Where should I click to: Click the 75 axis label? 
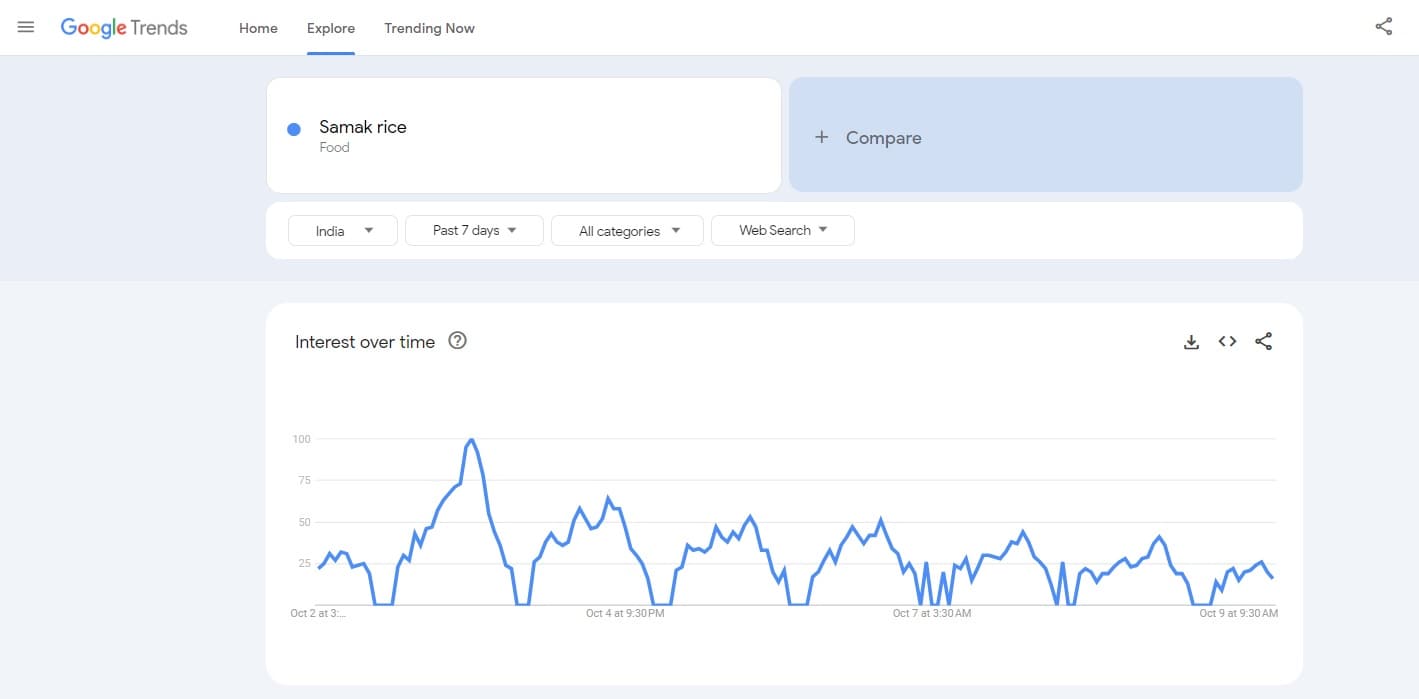304,481
